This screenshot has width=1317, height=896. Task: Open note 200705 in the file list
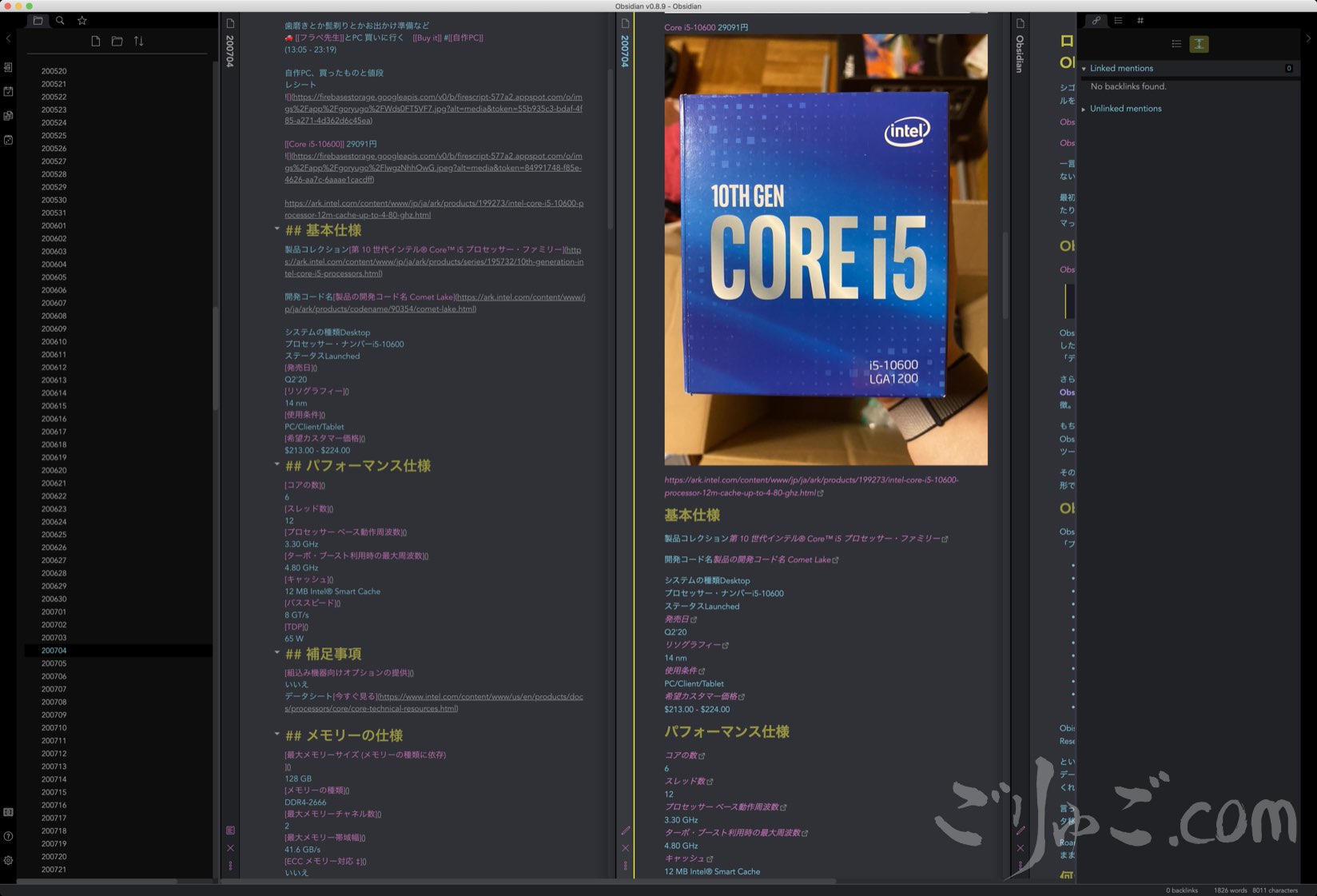(x=54, y=663)
